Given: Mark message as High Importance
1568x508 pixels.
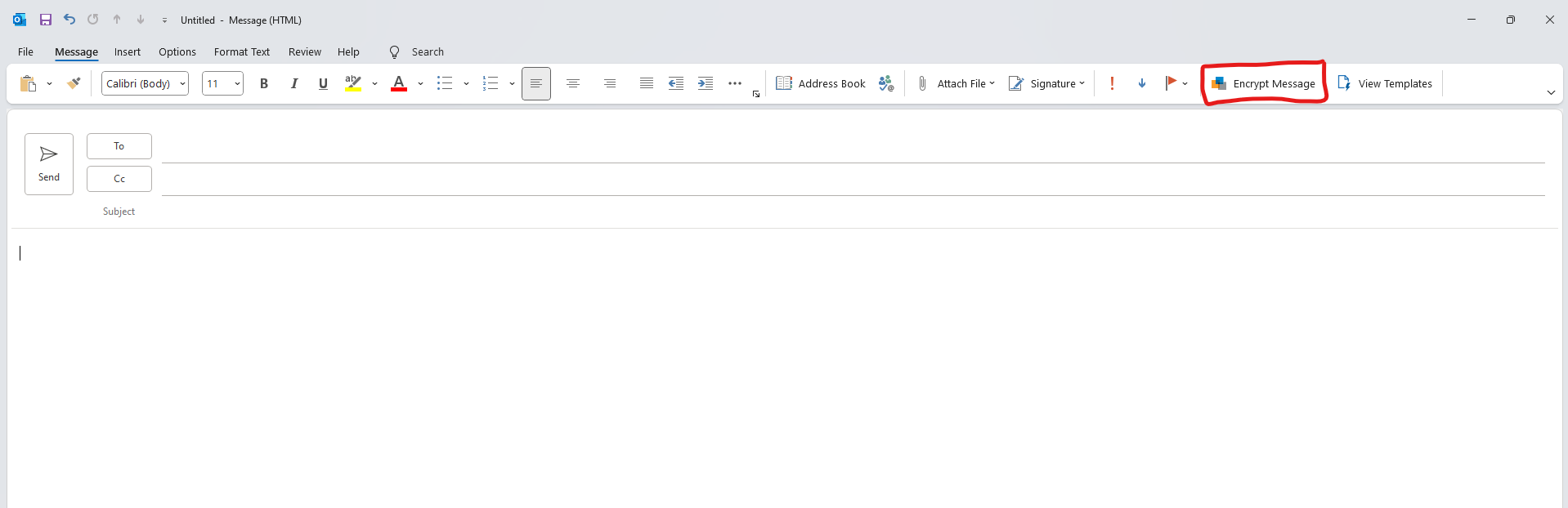Looking at the screenshot, I should (1112, 83).
